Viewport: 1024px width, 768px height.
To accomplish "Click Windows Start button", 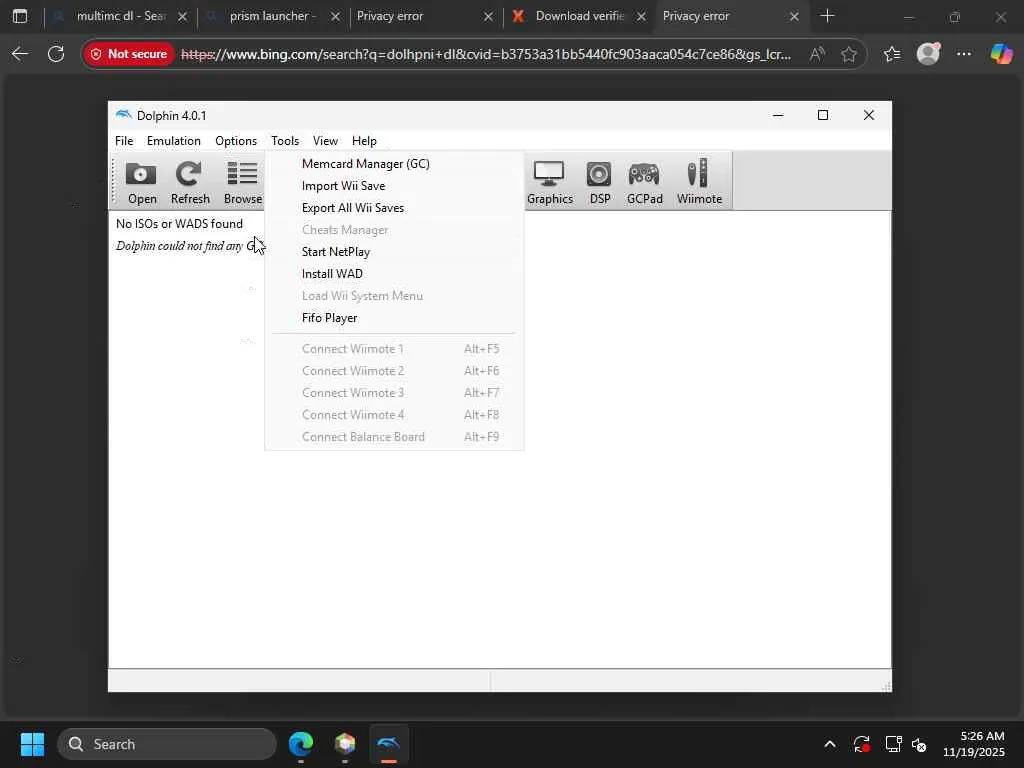I will click(32, 744).
